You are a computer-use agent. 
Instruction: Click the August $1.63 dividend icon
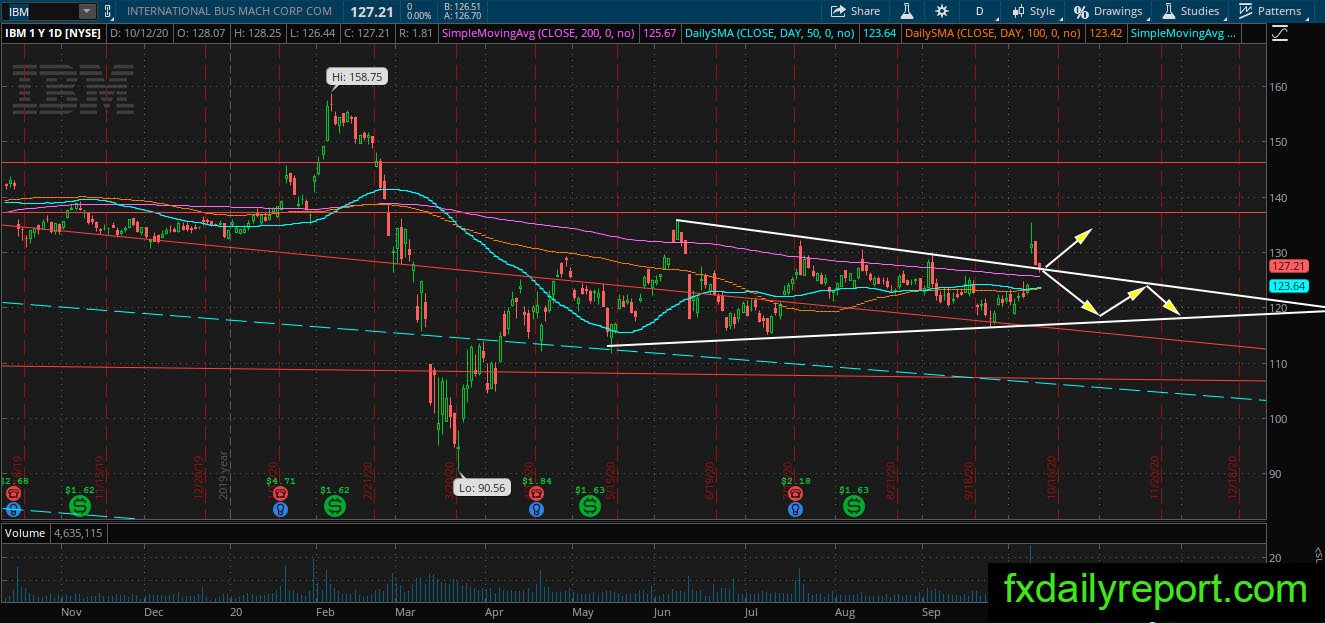click(854, 508)
